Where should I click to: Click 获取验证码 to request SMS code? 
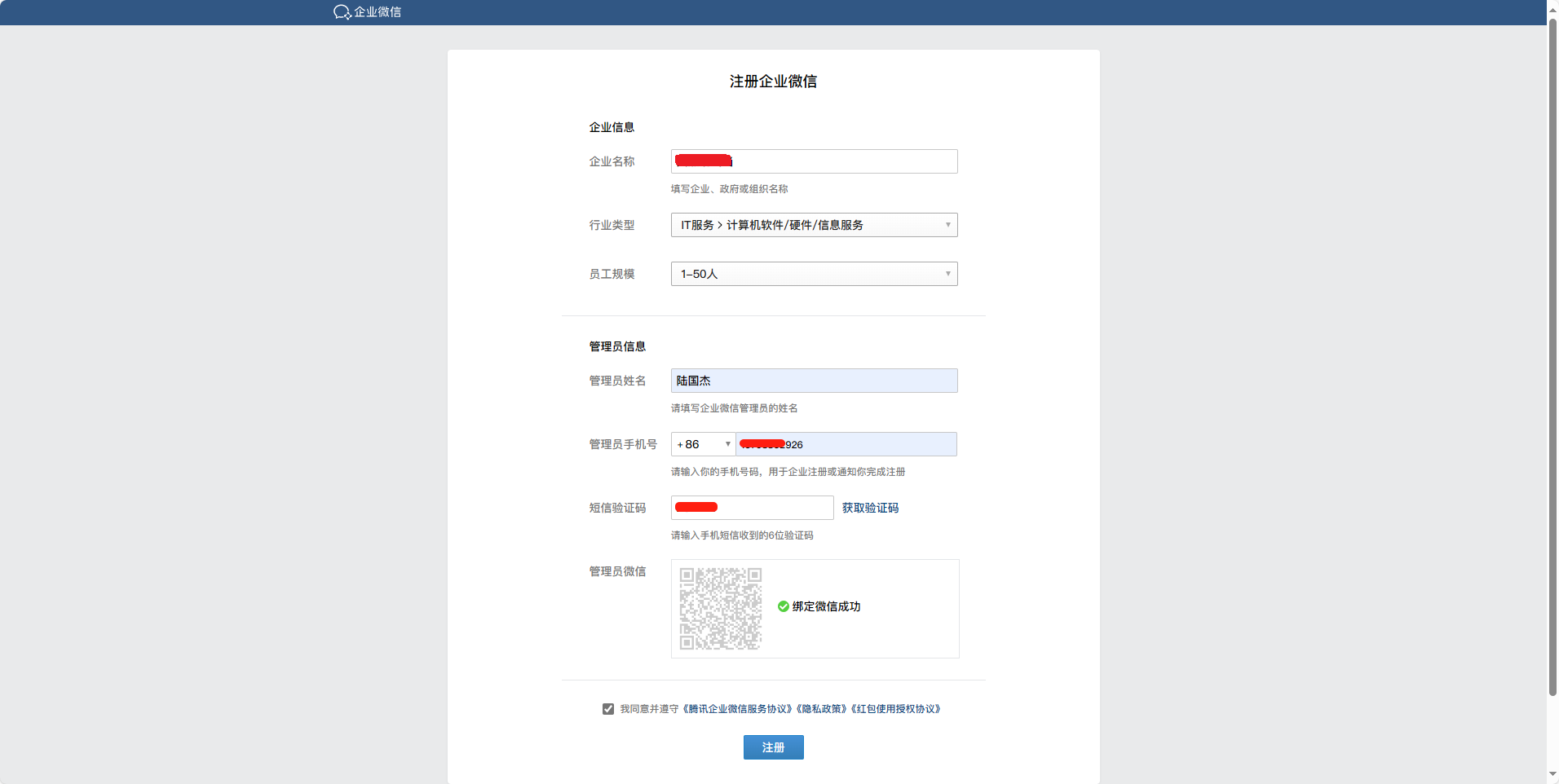870,508
